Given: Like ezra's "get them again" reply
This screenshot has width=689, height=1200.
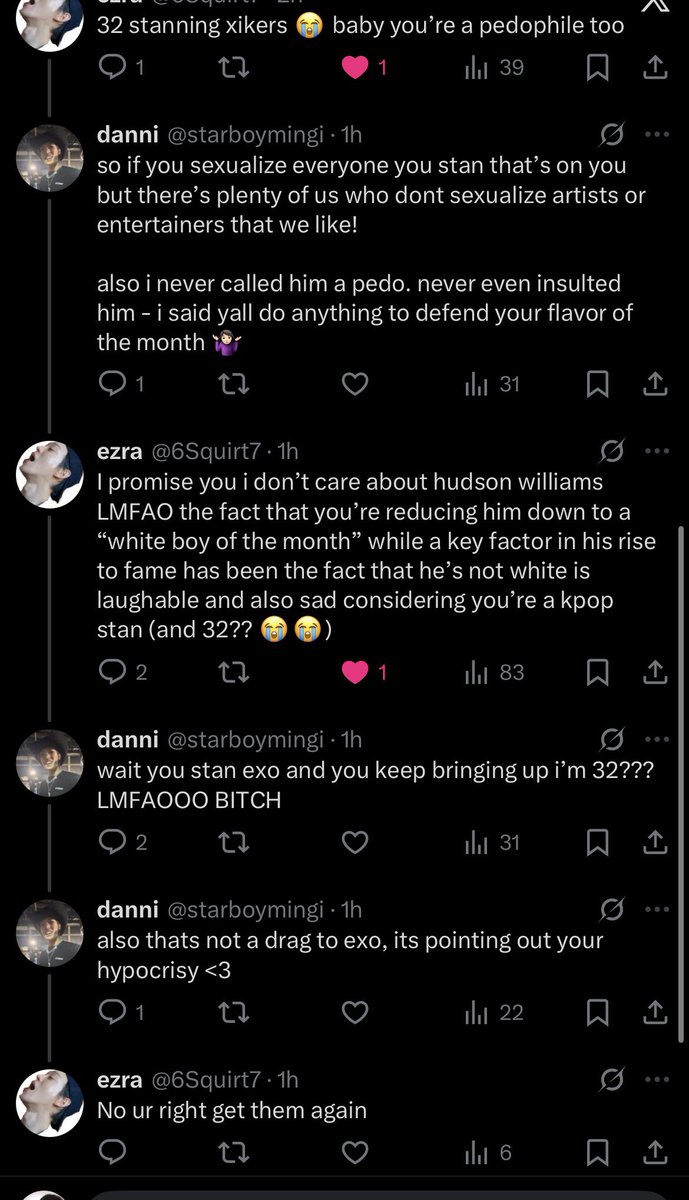Looking at the screenshot, I should [355, 1153].
